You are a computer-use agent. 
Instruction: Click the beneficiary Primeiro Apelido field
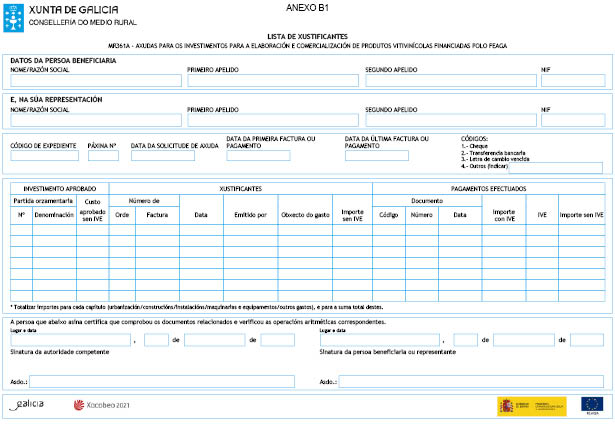(x=272, y=80)
